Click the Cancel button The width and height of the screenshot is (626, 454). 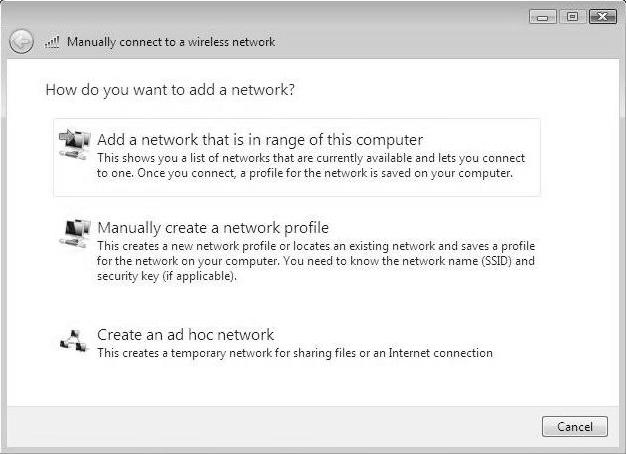575,426
